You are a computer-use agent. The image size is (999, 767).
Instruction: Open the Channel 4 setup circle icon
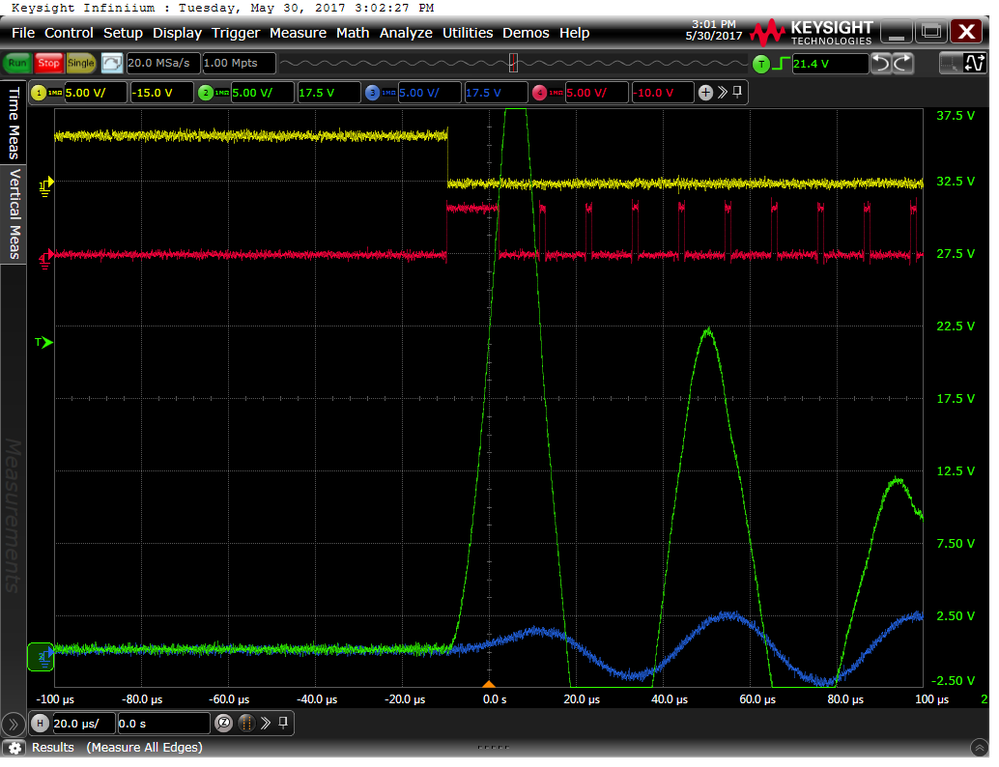pyautogui.click(x=539, y=93)
